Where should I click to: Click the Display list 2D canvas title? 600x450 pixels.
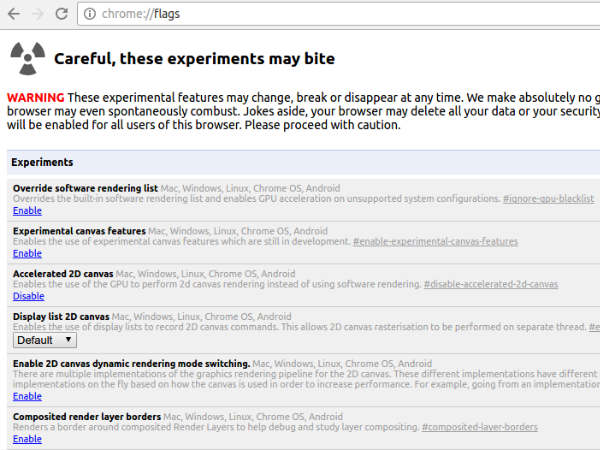[x=61, y=317]
